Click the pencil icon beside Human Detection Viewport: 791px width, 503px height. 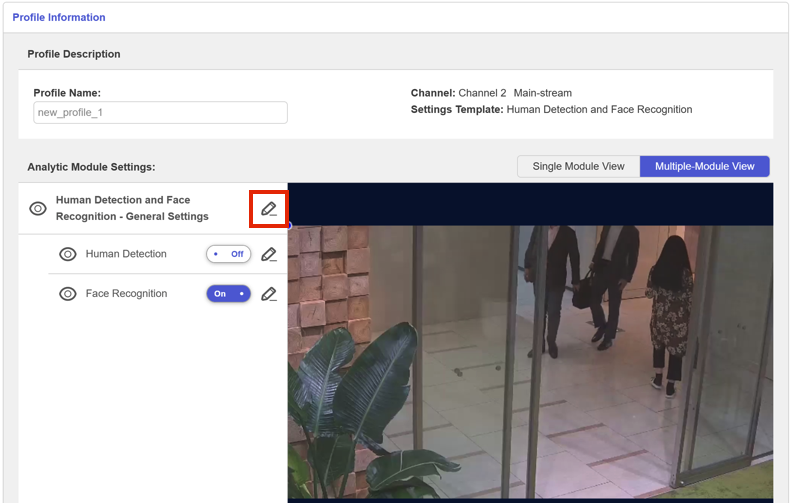point(269,254)
